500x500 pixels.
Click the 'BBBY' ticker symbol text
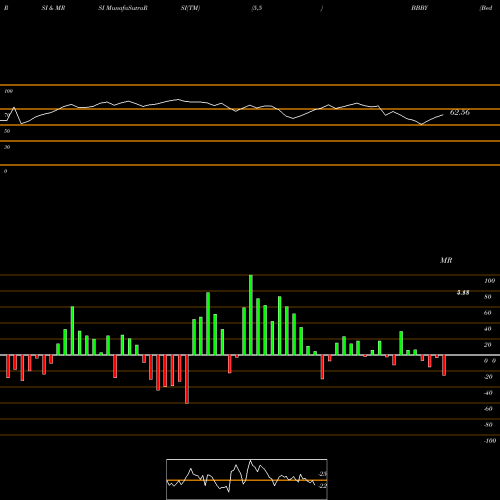419,8
